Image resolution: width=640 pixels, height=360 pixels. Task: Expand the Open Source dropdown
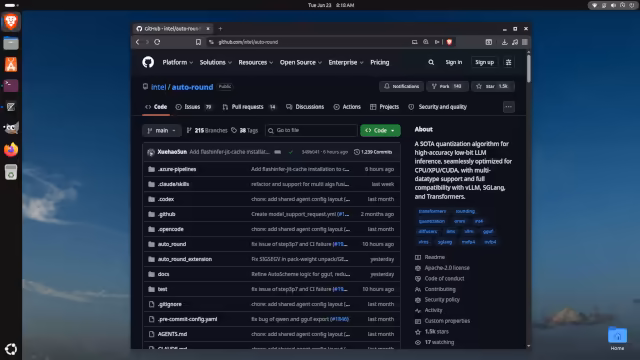pos(300,62)
